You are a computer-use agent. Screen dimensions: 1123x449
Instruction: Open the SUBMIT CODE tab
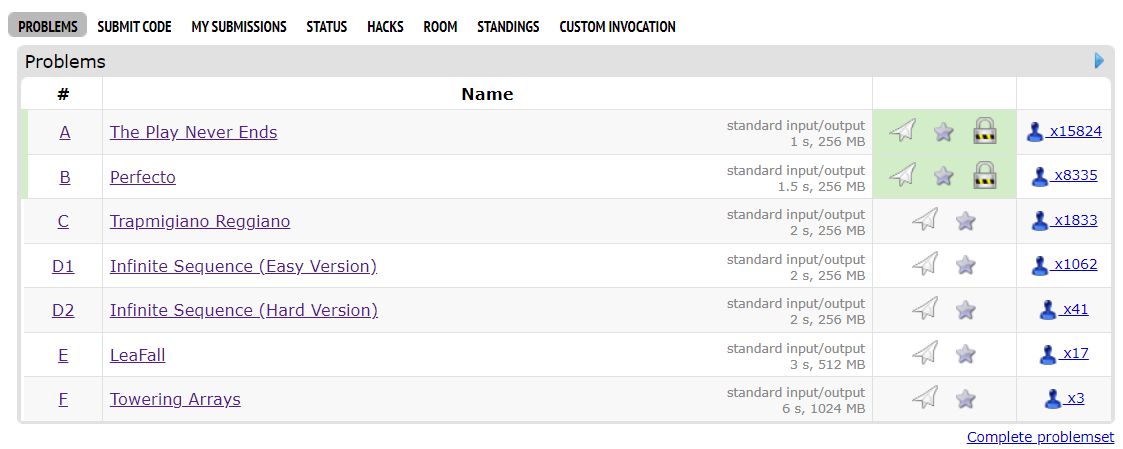click(134, 26)
